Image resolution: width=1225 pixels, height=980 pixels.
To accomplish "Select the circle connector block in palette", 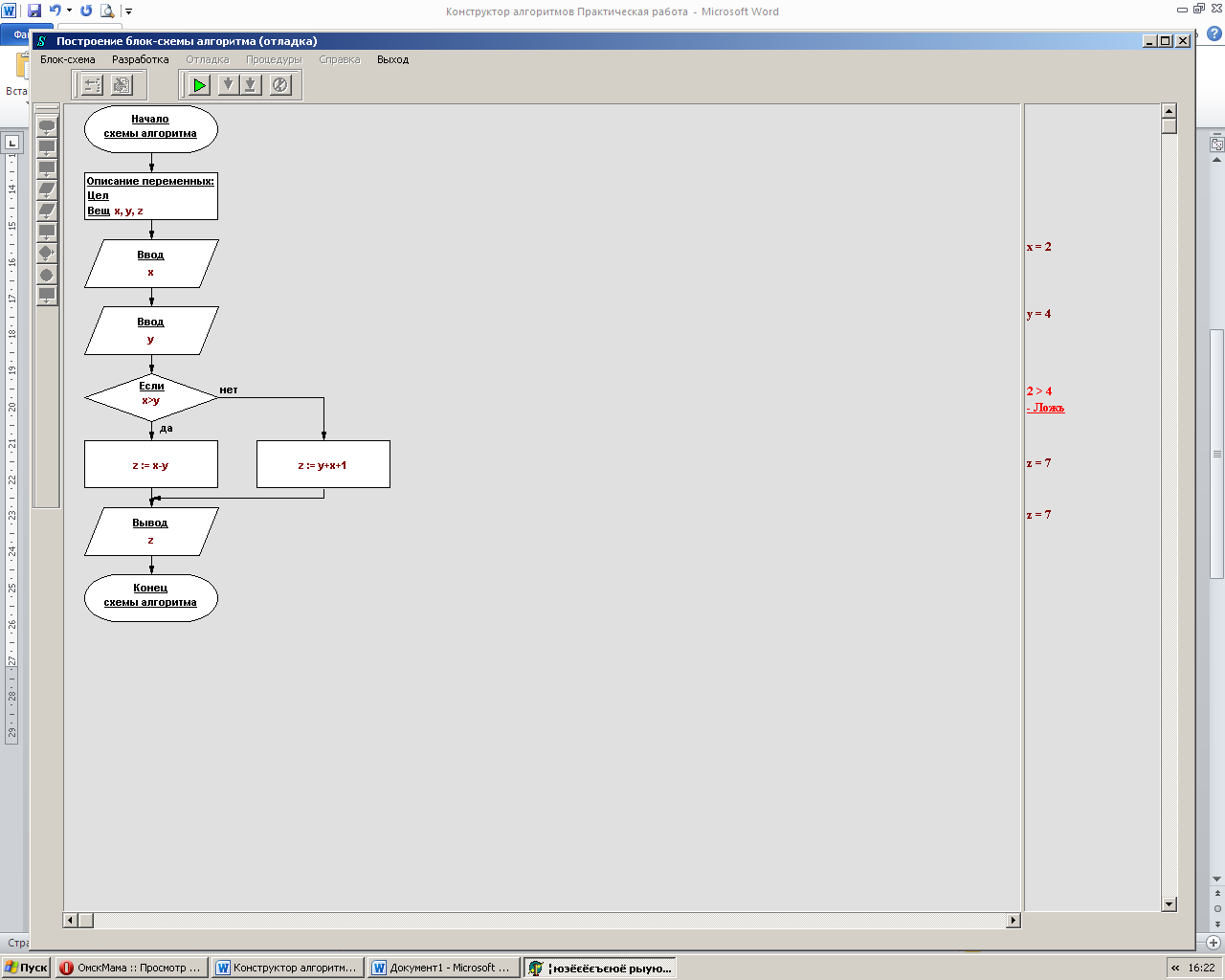I will tap(47, 275).
